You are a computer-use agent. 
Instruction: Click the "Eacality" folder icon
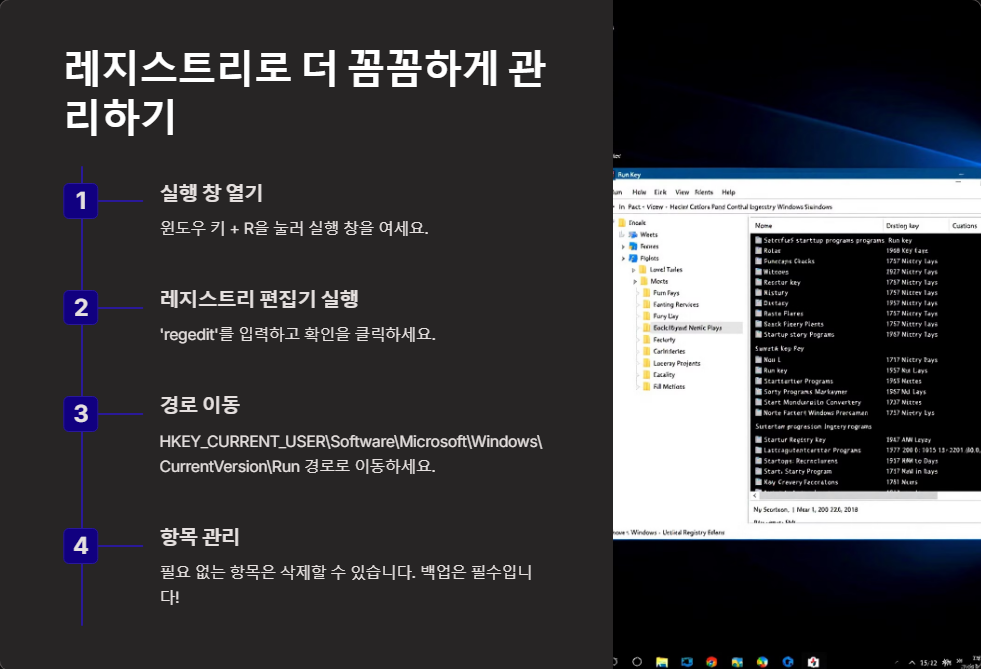pyautogui.click(x=645, y=375)
